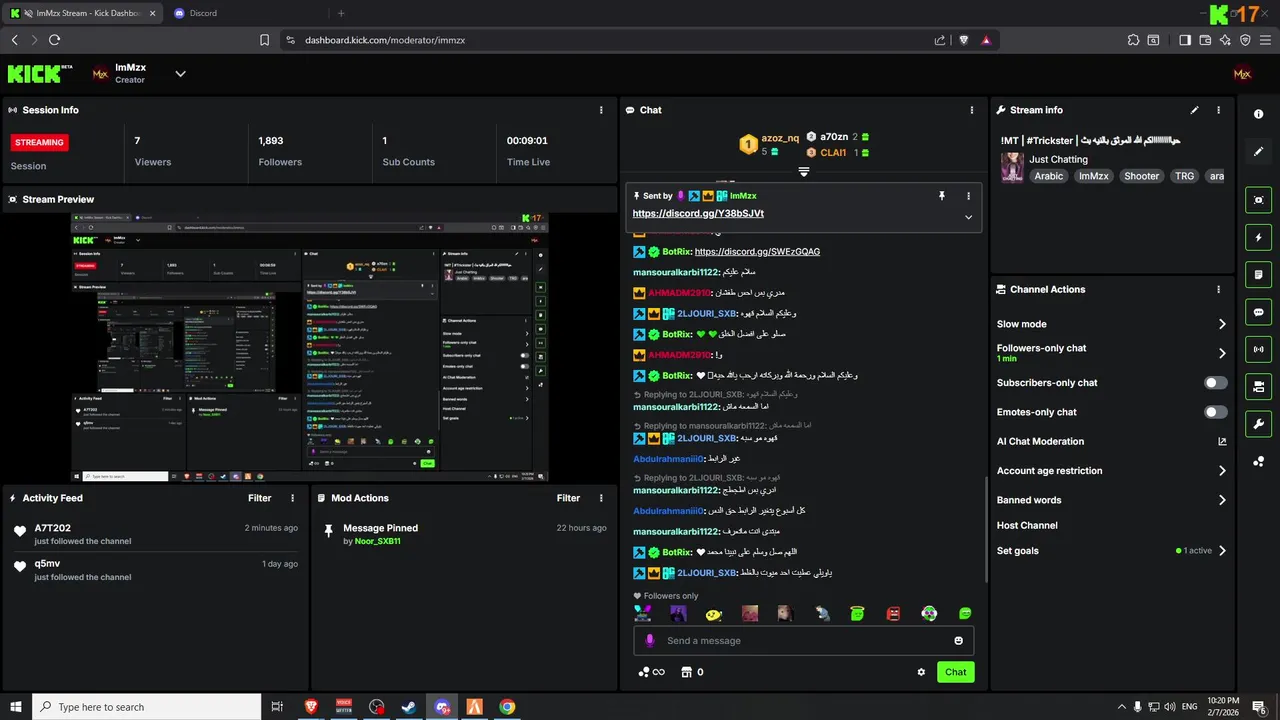The image size is (1280, 720).
Task: Open the ImMzx creator account dropdown
Action: click(x=180, y=73)
